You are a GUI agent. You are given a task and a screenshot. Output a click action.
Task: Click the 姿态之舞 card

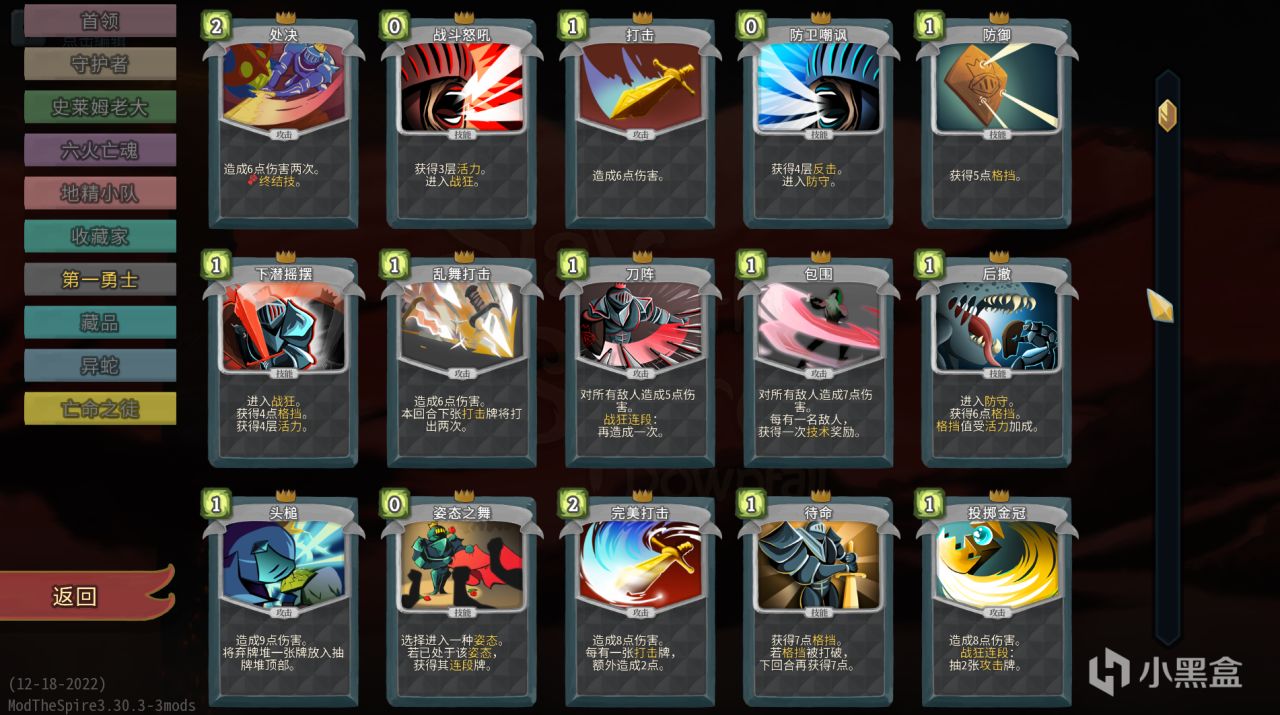[x=461, y=601]
